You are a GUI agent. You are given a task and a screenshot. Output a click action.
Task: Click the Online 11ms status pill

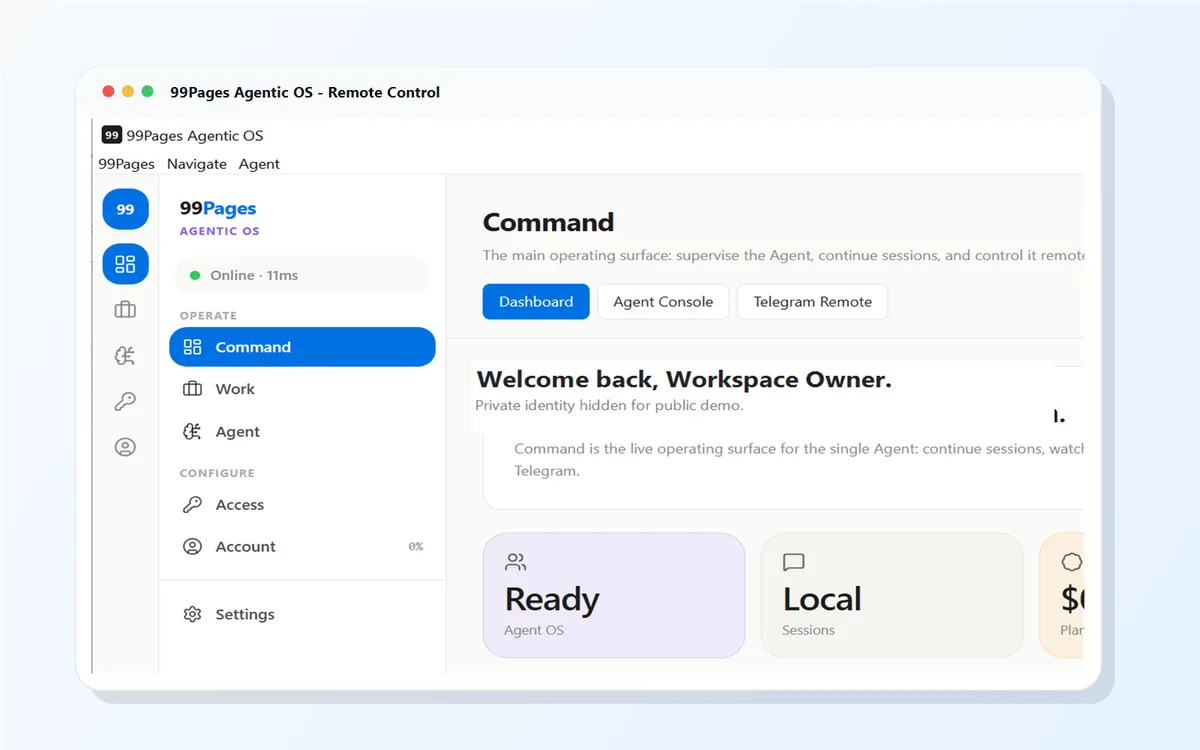coord(302,275)
